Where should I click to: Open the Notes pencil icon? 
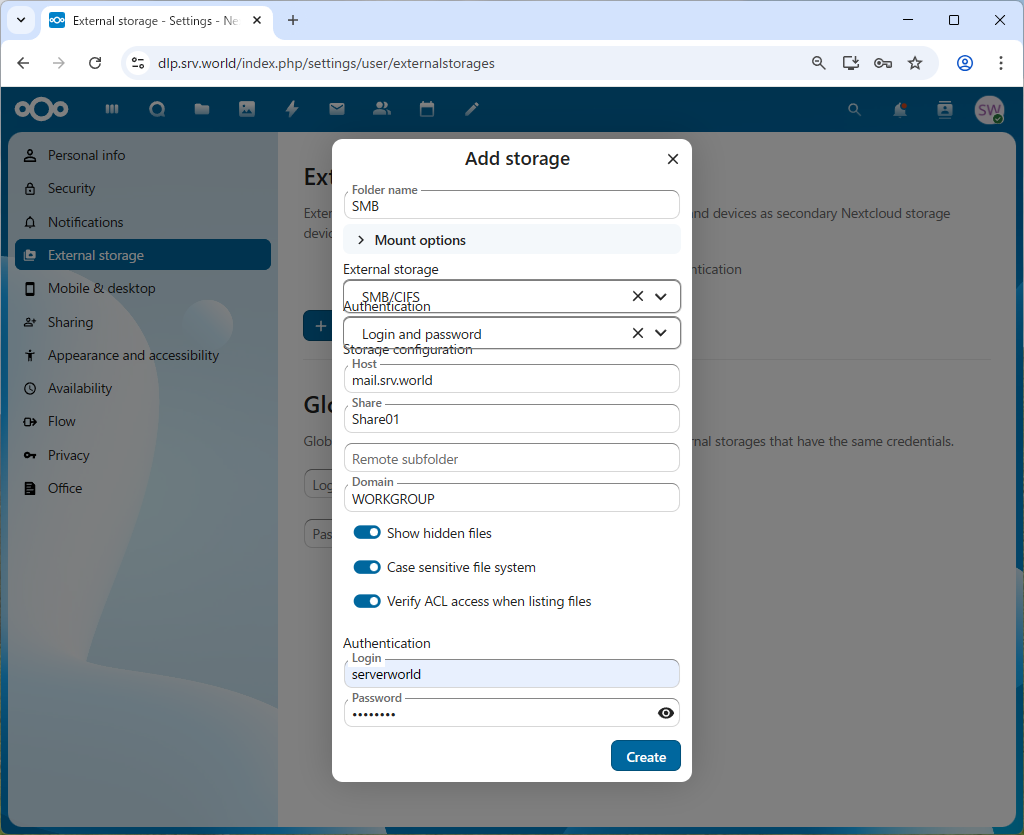472,109
